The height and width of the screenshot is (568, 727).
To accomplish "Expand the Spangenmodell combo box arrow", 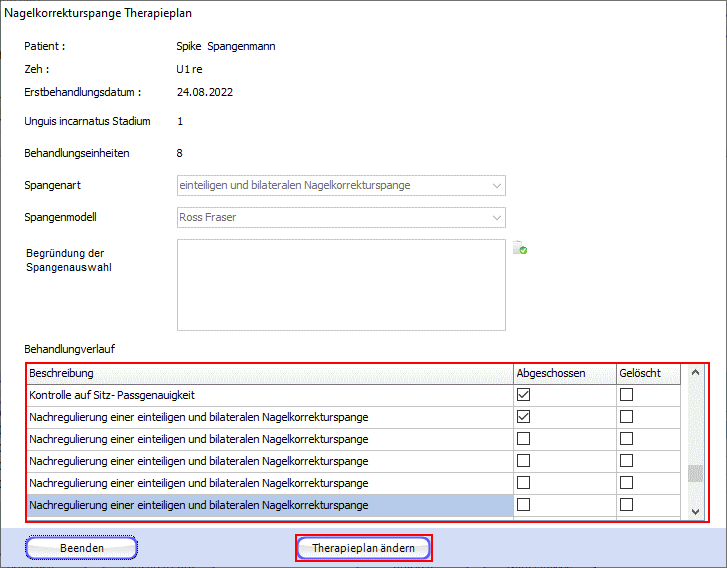I will [497, 217].
